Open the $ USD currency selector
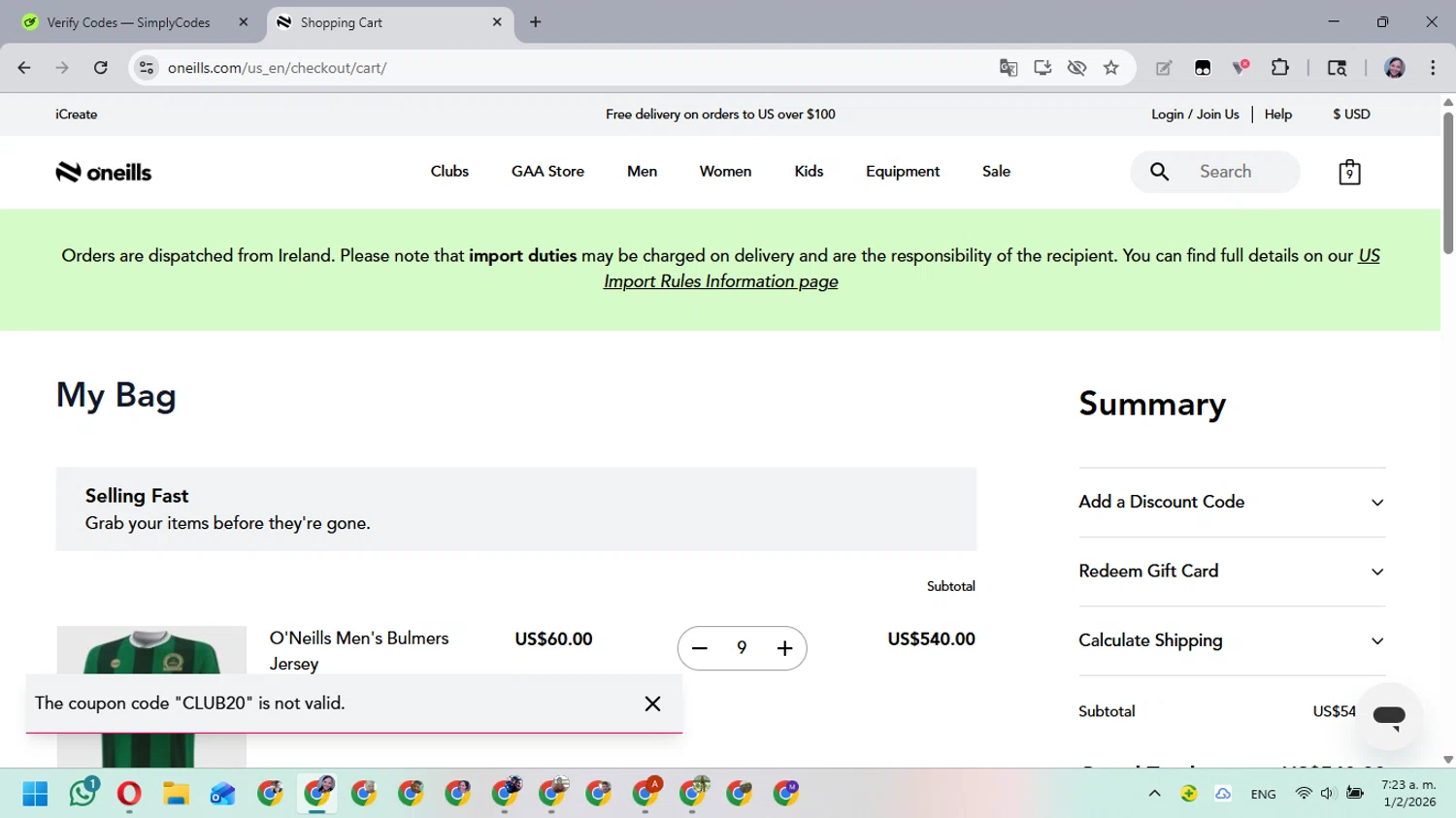This screenshot has height=818, width=1456. click(1351, 115)
